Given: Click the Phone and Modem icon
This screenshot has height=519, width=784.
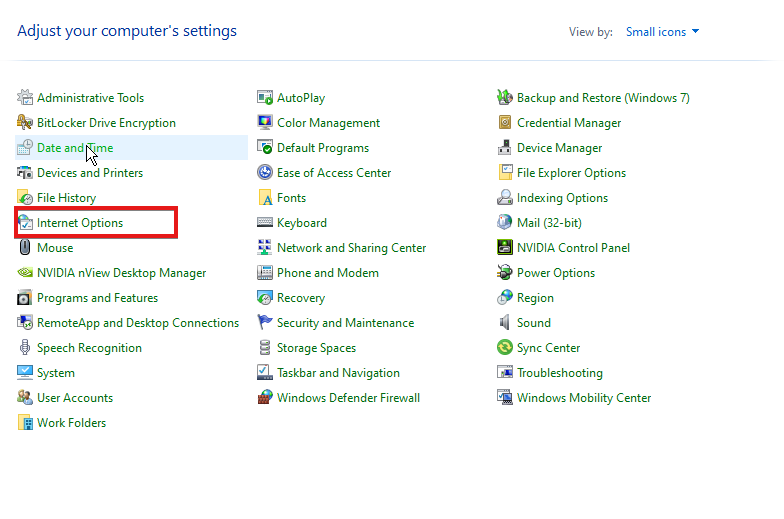Looking at the screenshot, I should (x=264, y=272).
